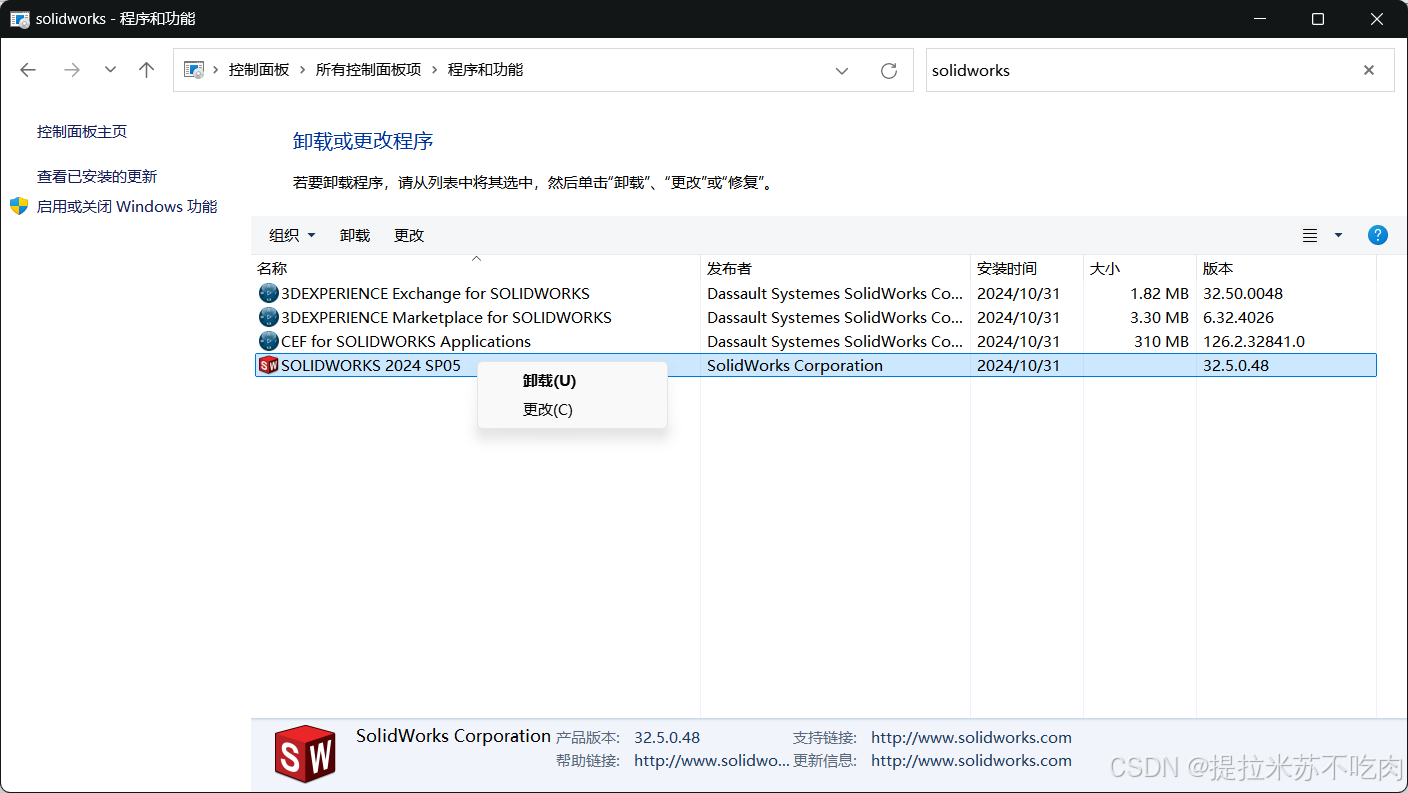Expand the chevron after 所有控制面板项 breadcrumb
This screenshot has height=793, width=1408.
point(435,70)
